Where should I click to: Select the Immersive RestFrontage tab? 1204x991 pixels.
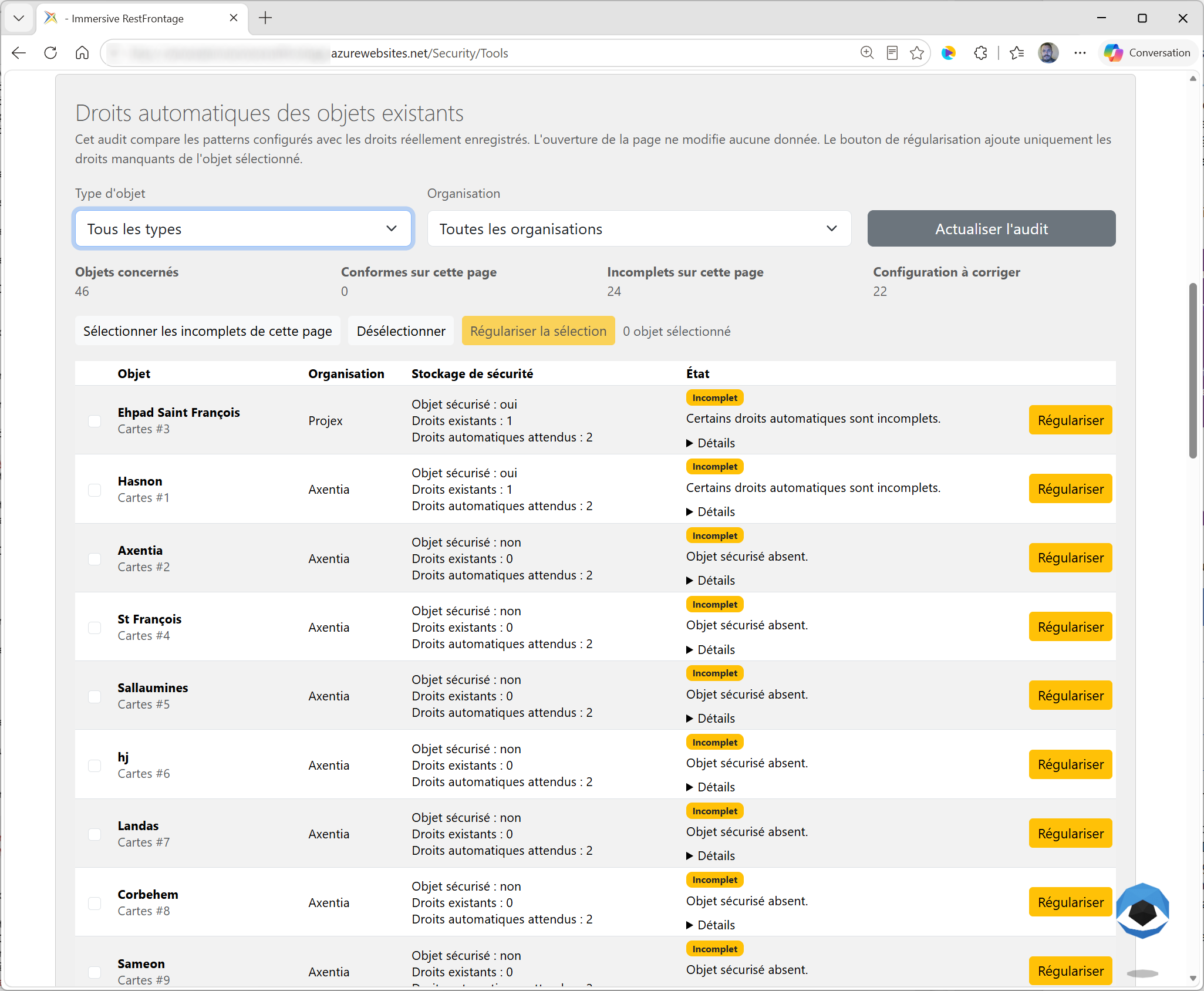pos(143,18)
